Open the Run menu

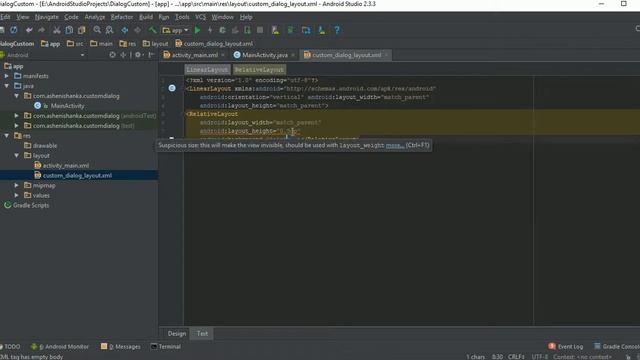point(164,17)
